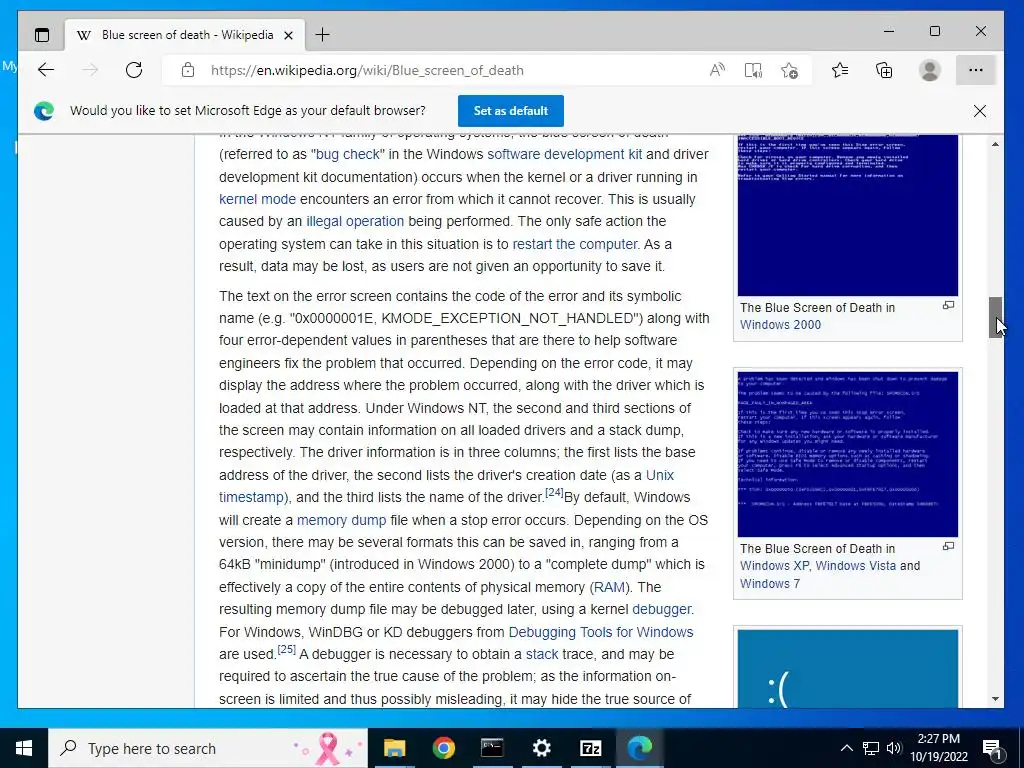Open the Windows XP blue screen thumbnail

click(x=848, y=455)
